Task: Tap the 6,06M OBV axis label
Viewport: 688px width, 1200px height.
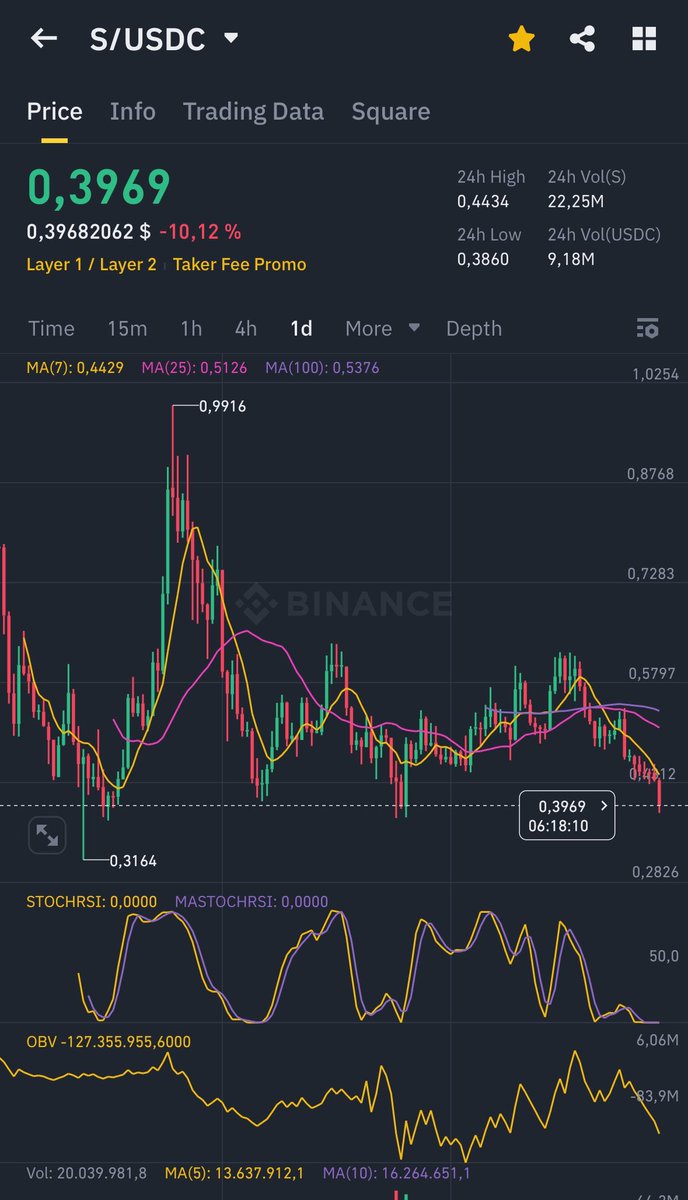Action: pyautogui.click(x=657, y=1041)
